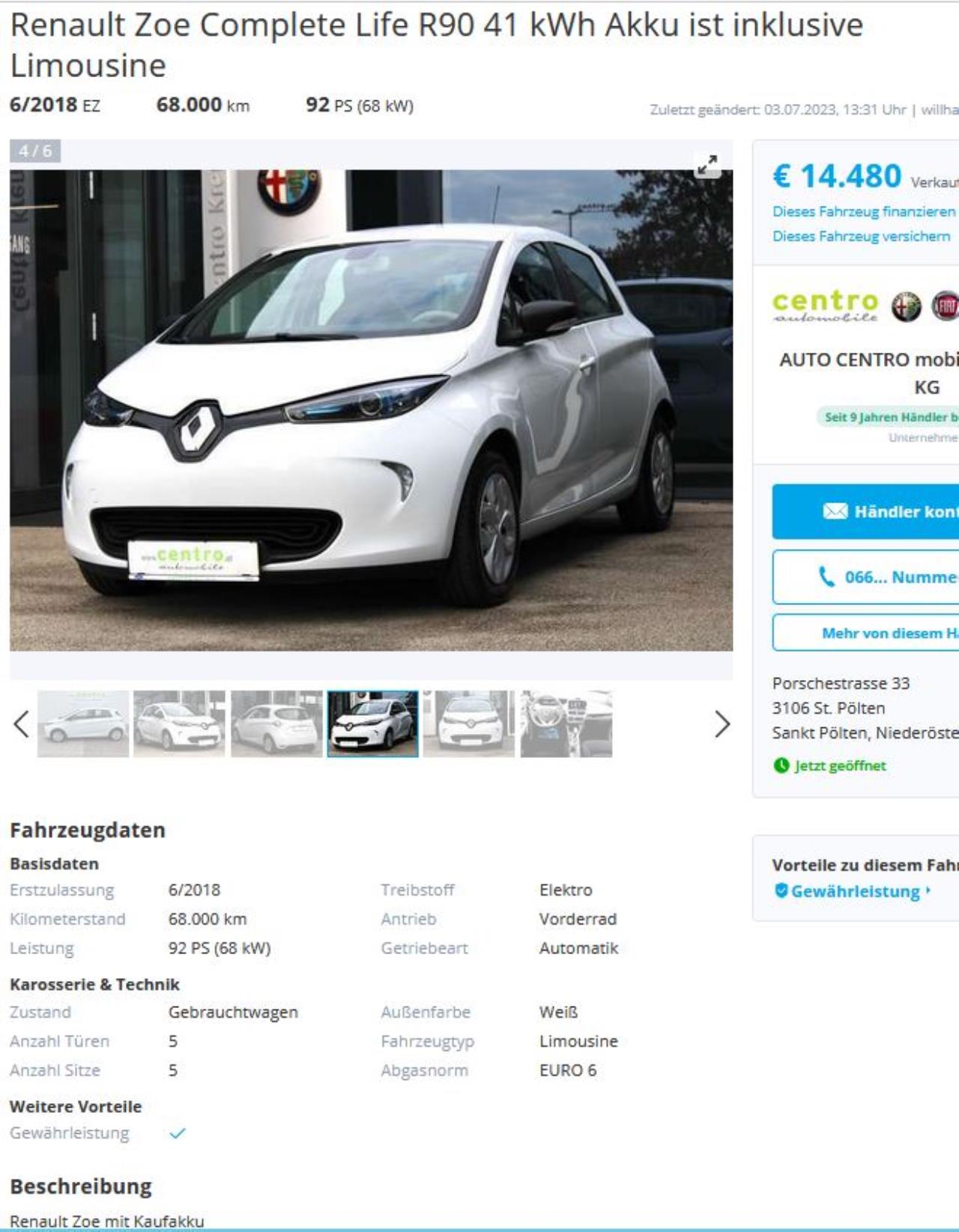Viewport: 959px width, 1232px height.
Task: Click the Alfa Romeo dealer logo
Action: click(906, 307)
